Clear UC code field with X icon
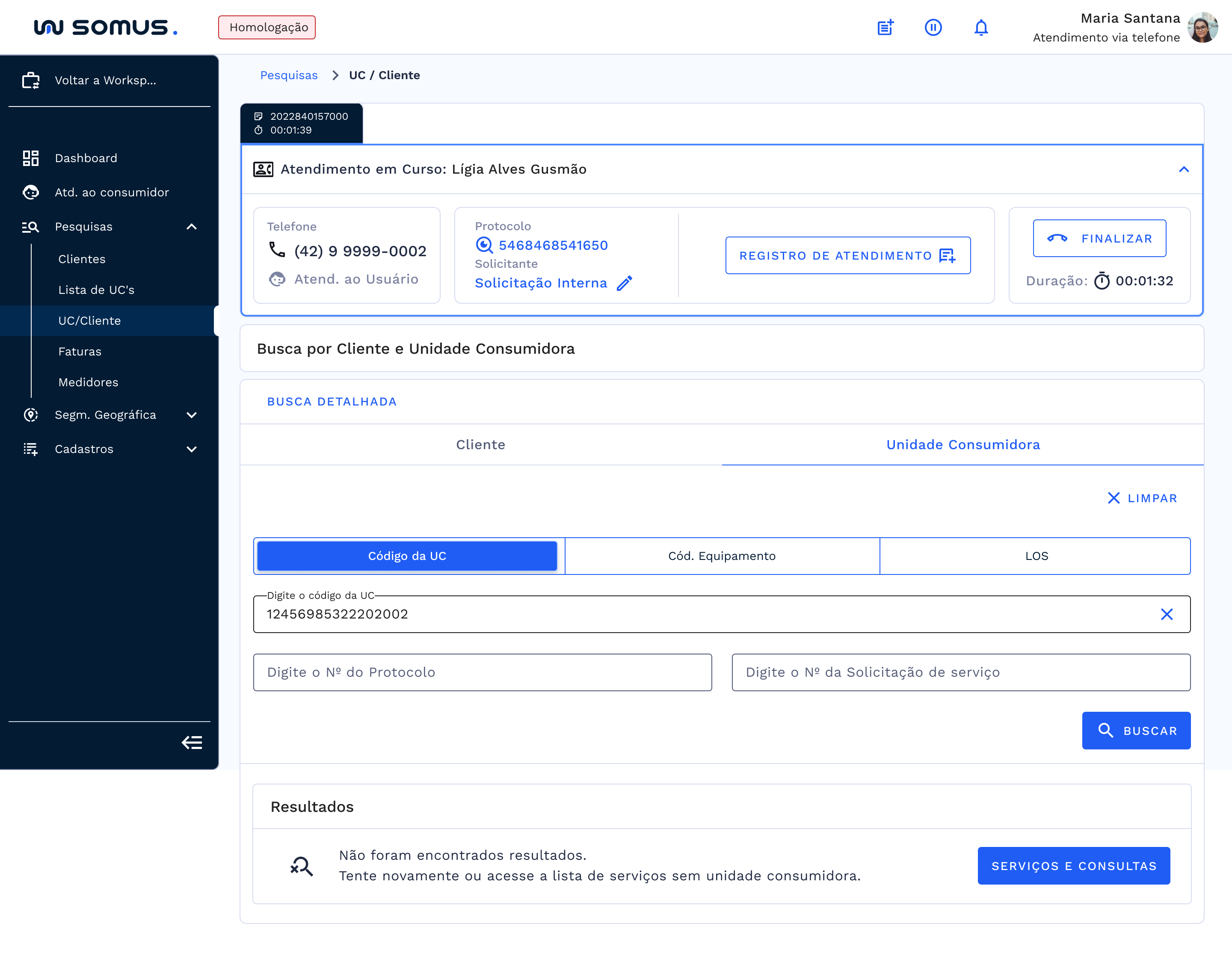Screen dimensions: 1232x965 (x=1167, y=614)
